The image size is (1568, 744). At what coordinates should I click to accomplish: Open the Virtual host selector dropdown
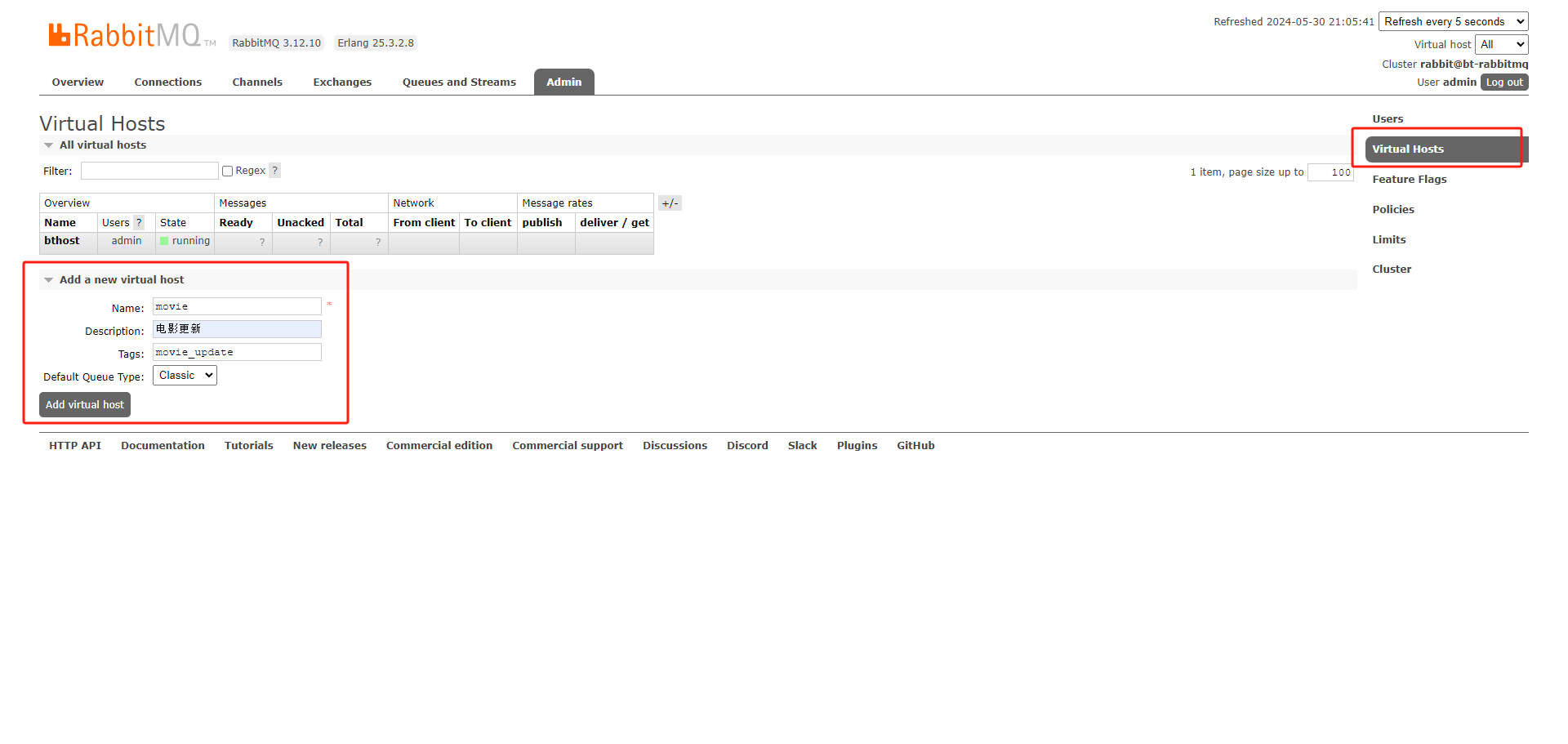click(x=1501, y=45)
